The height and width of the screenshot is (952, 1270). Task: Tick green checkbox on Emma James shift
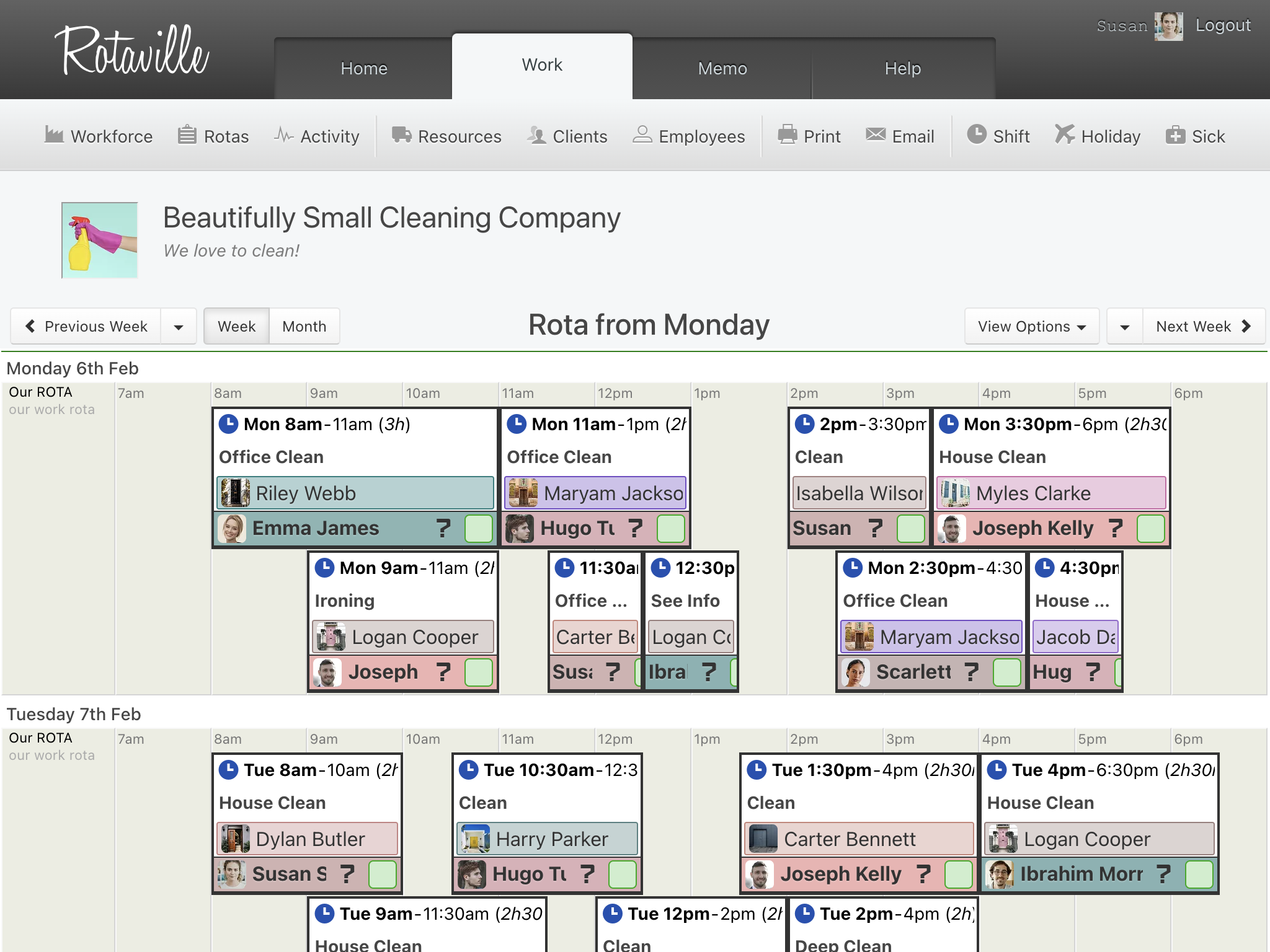click(479, 528)
